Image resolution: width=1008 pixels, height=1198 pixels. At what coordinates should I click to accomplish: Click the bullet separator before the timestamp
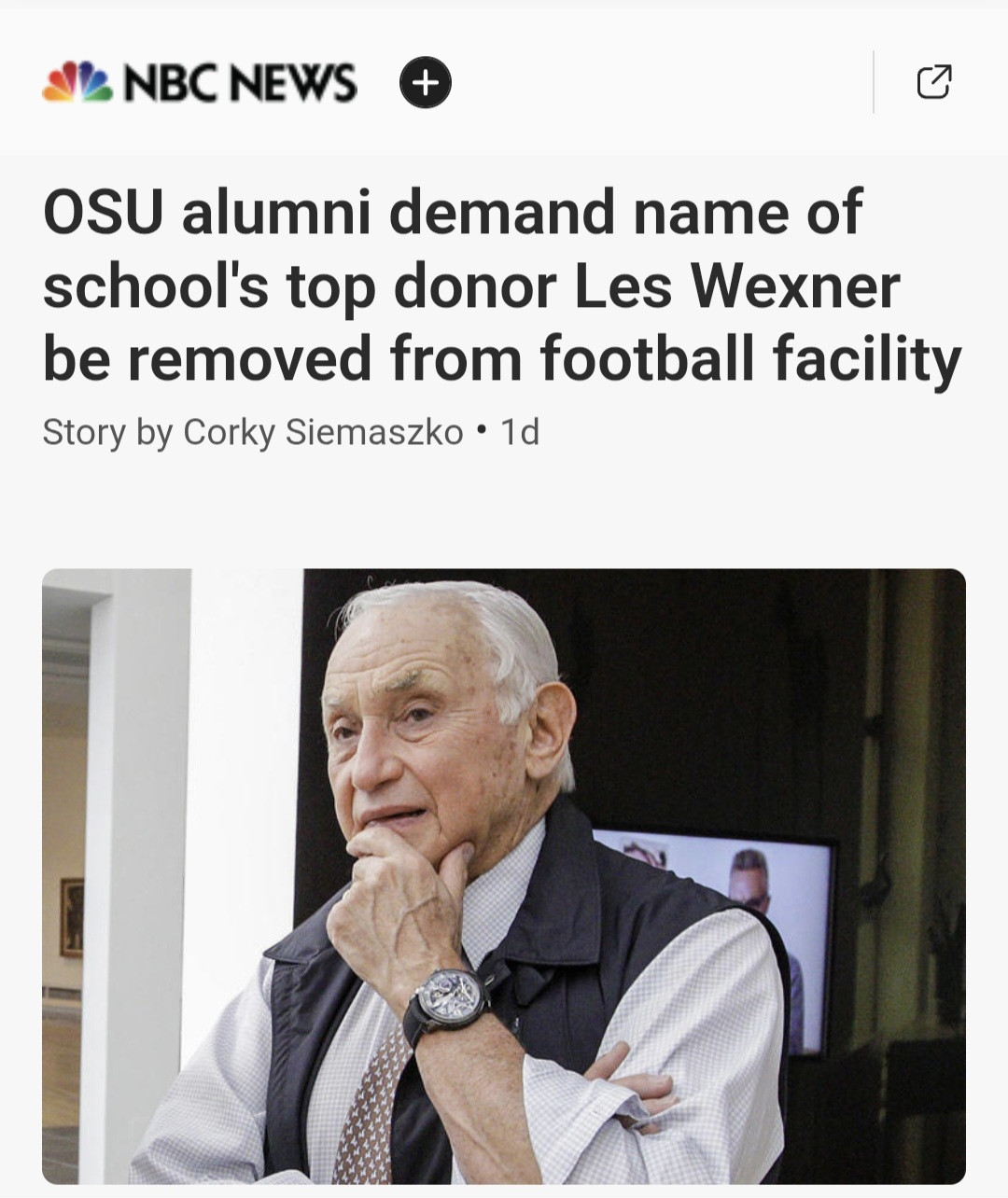pos(481,430)
